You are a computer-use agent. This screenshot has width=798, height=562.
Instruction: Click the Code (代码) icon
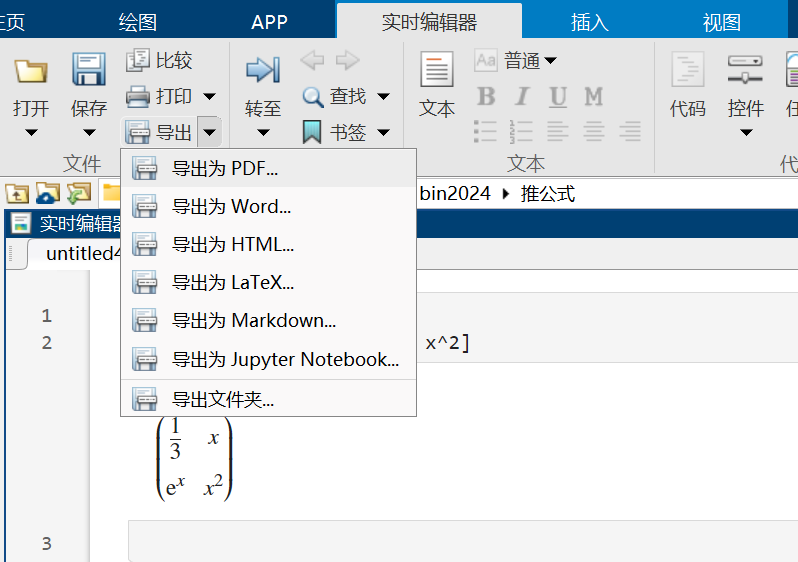tap(688, 69)
